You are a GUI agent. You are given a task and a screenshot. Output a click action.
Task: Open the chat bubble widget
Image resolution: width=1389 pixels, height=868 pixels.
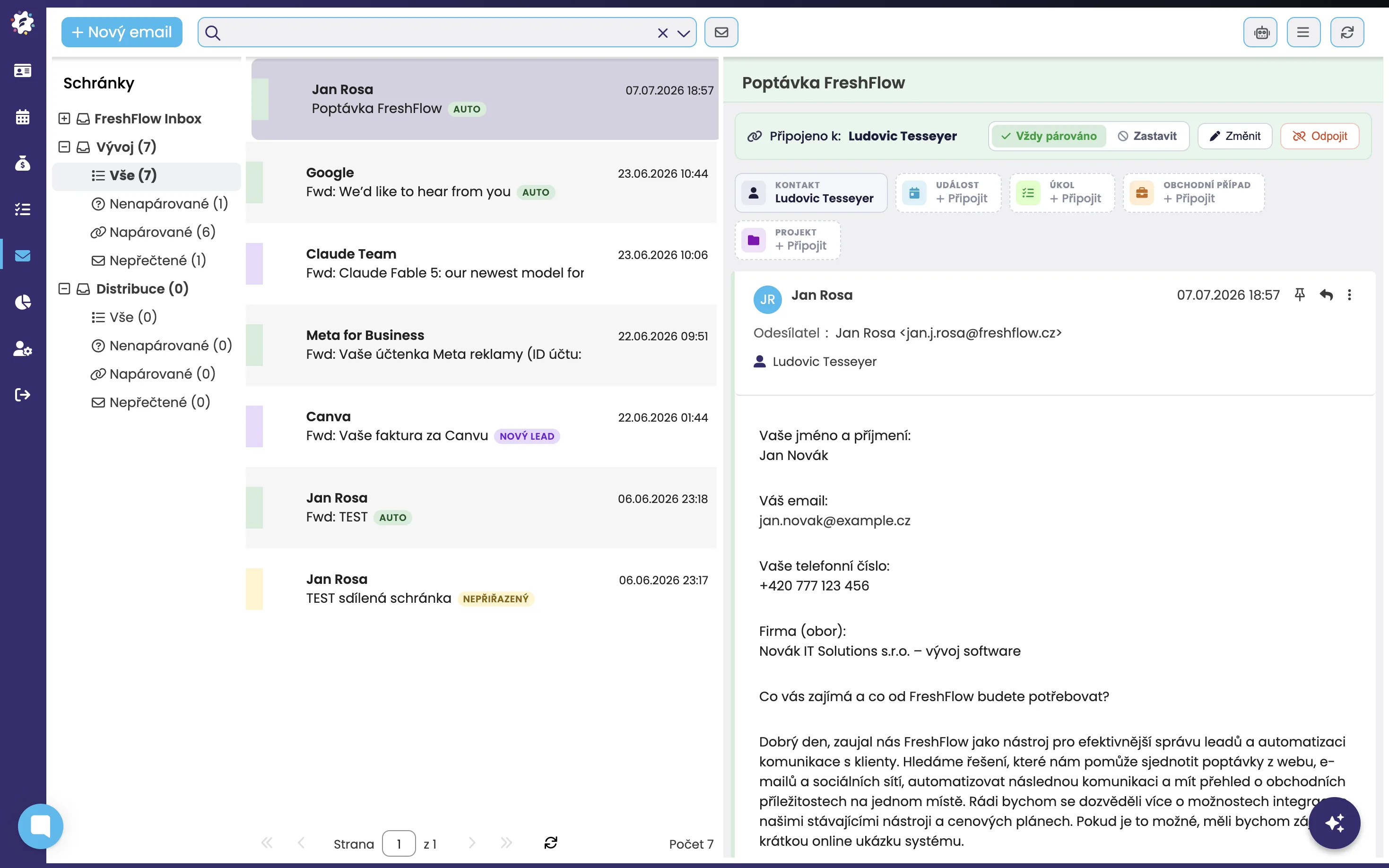coord(40,826)
